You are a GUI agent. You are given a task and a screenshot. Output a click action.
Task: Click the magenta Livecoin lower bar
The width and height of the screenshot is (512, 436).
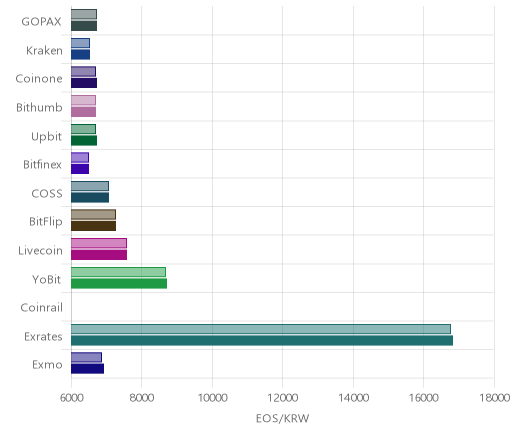[x=99, y=255]
